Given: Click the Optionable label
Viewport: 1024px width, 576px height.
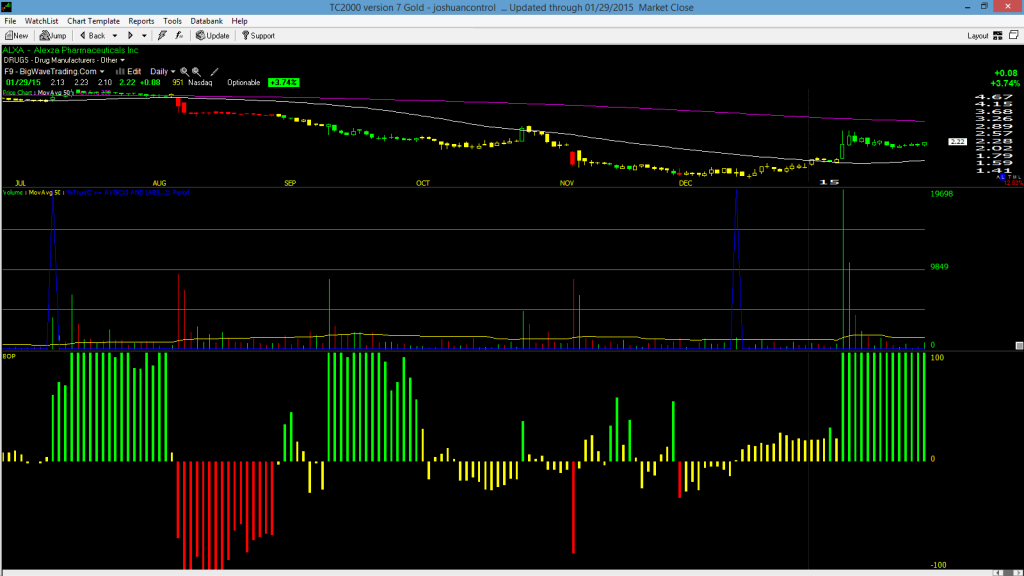Looking at the screenshot, I should point(244,83).
